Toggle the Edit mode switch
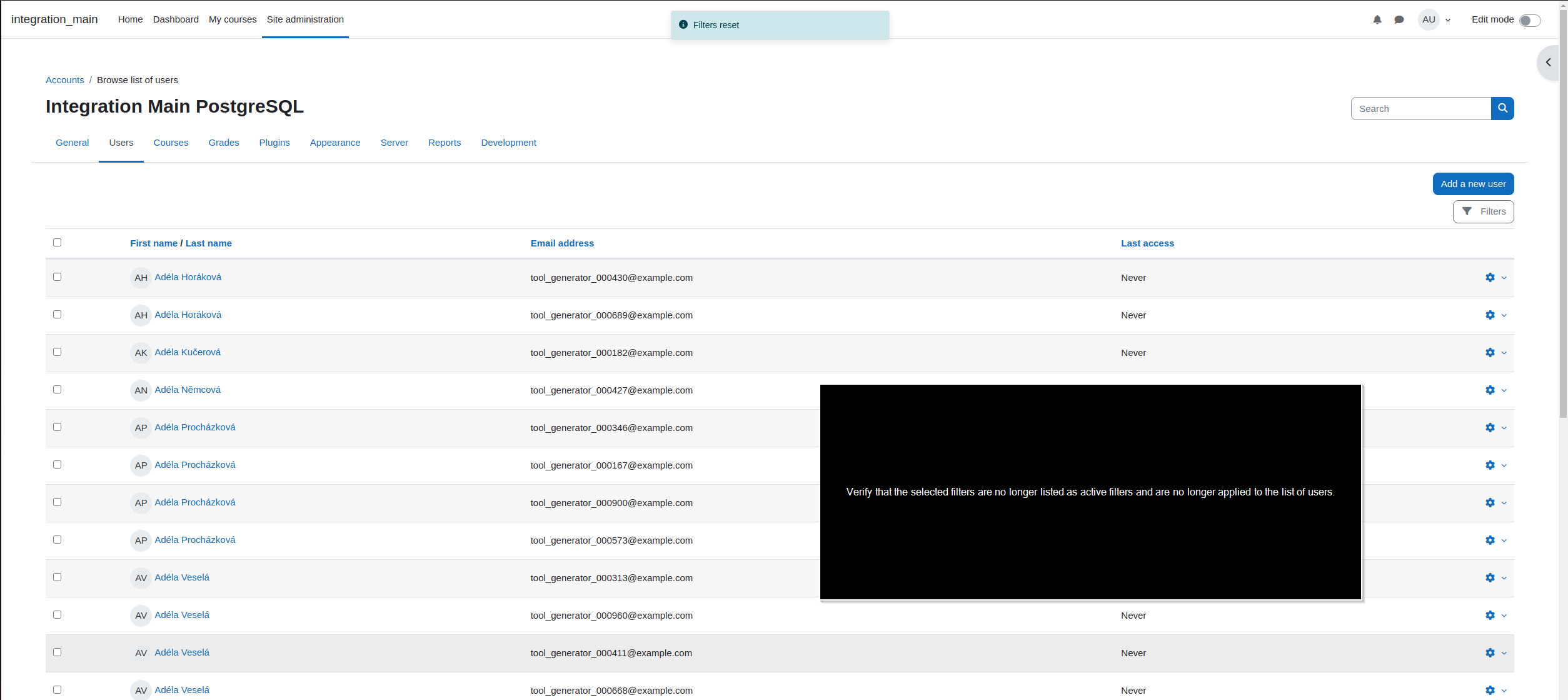Viewport: 1568px width, 700px height. pyautogui.click(x=1530, y=20)
